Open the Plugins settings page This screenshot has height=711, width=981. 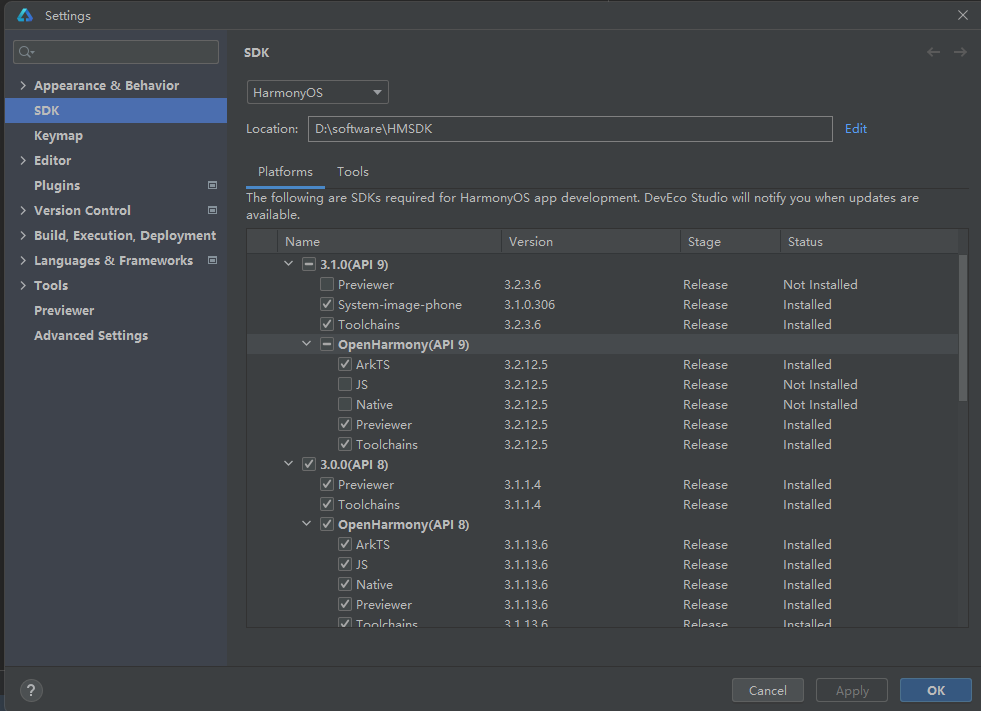pos(57,185)
